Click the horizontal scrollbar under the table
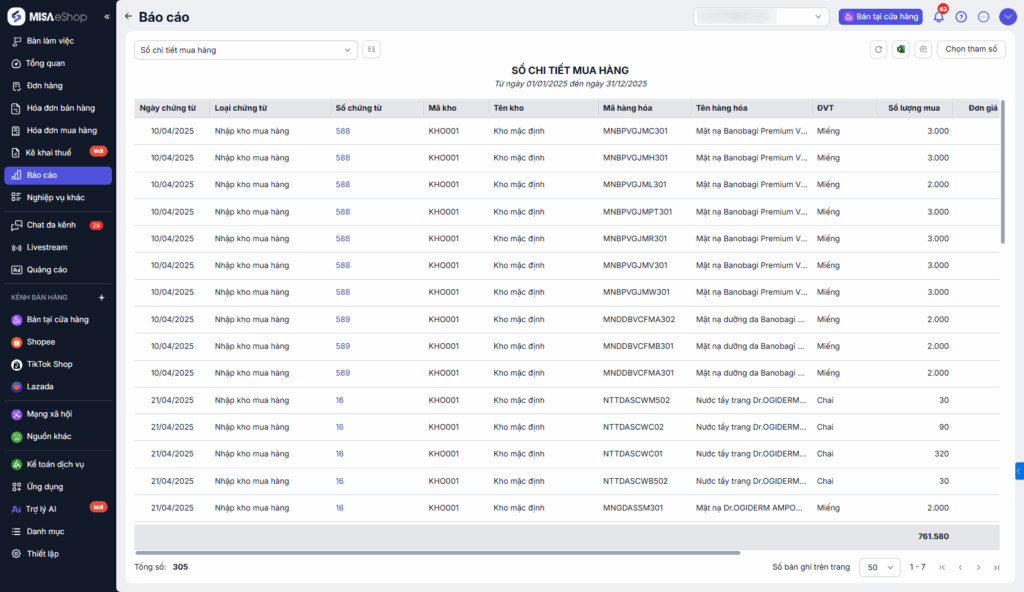 (437, 552)
